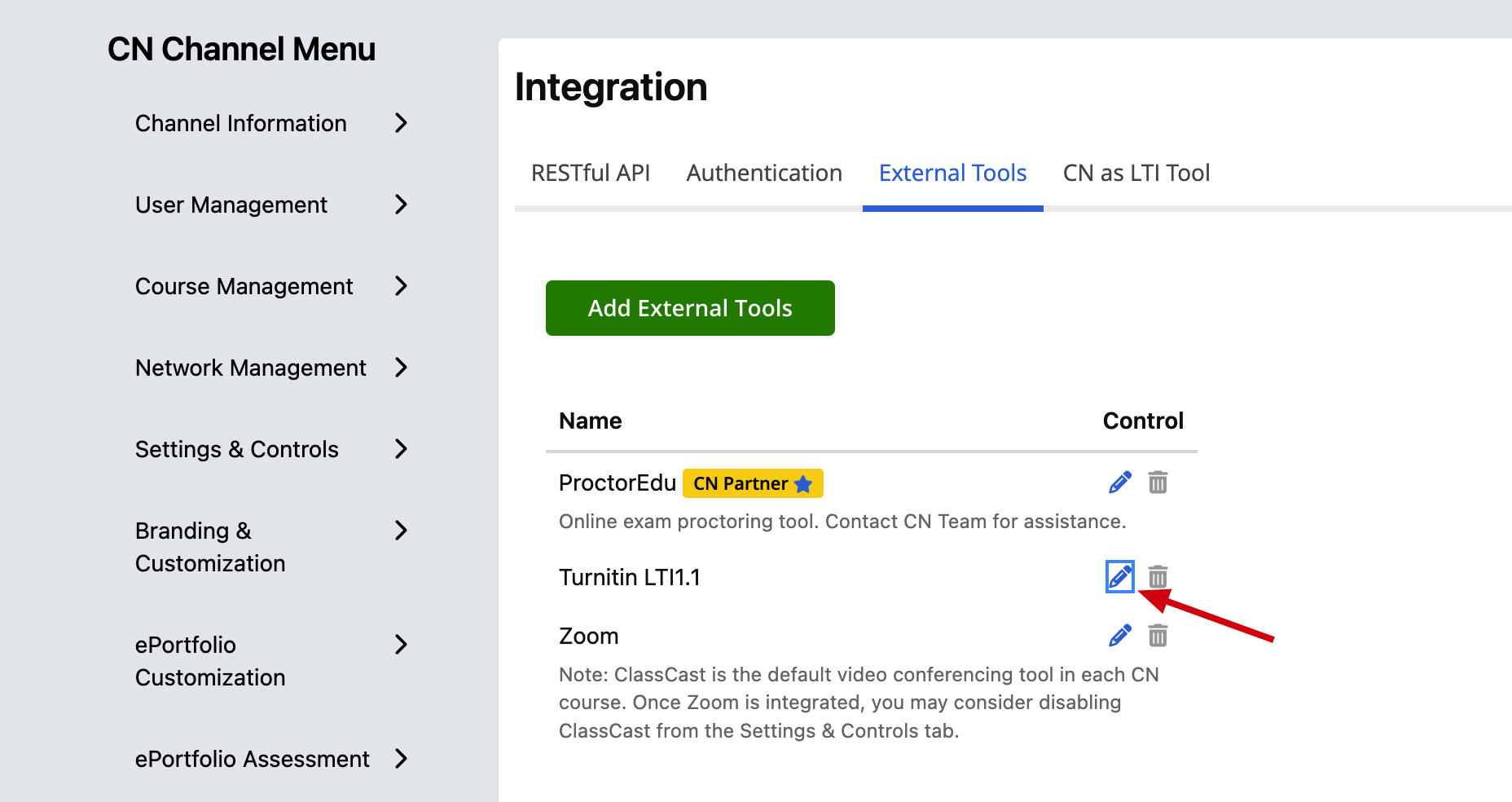1512x802 pixels.
Task: Switch to the Authentication tab
Action: coord(764,173)
